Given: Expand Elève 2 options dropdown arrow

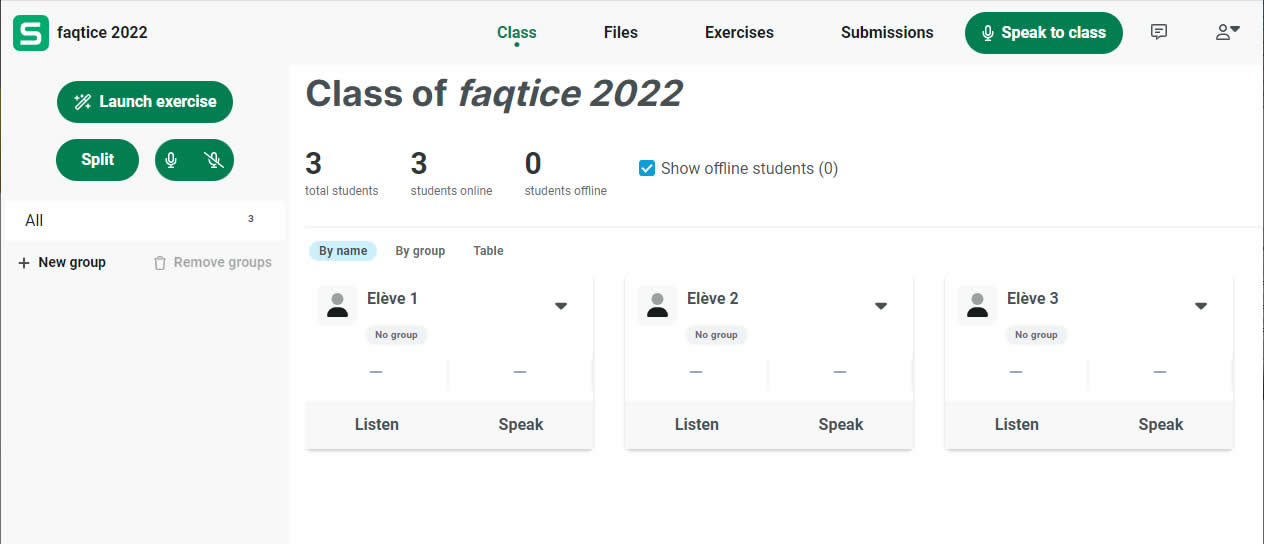Looking at the screenshot, I should [881, 306].
